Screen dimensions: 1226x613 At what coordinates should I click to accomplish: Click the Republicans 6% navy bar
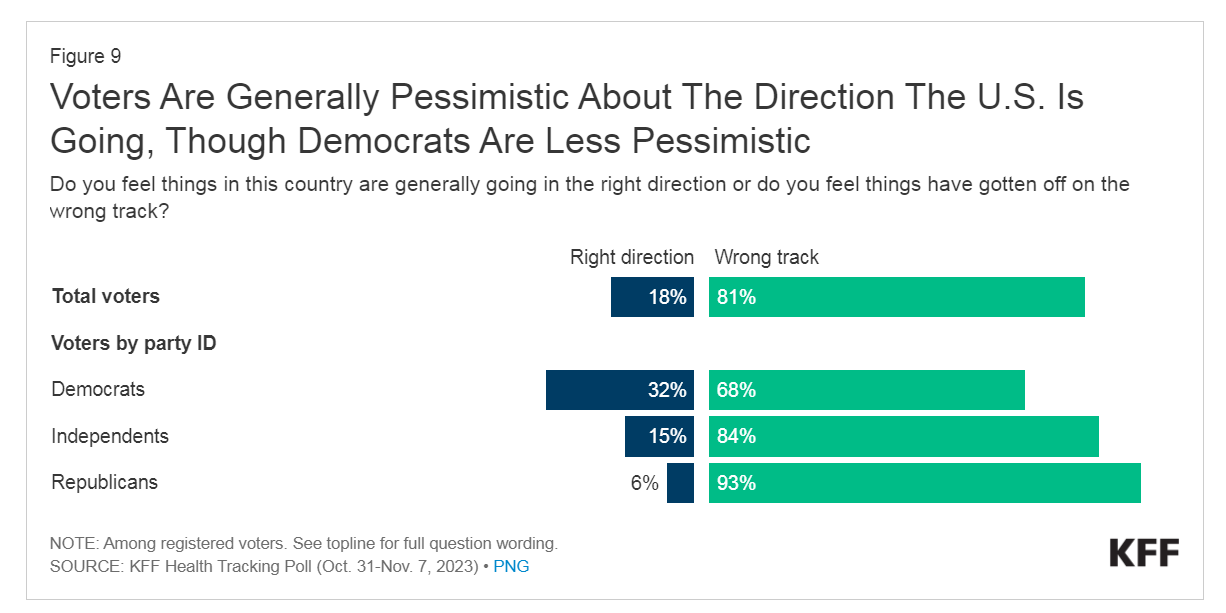(680, 483)
